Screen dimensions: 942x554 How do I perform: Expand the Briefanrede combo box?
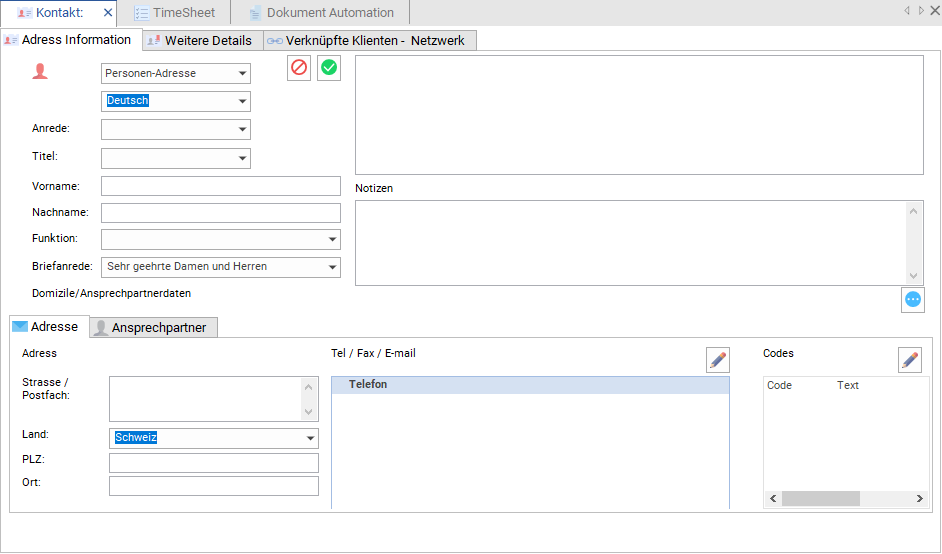pos(220,267)
